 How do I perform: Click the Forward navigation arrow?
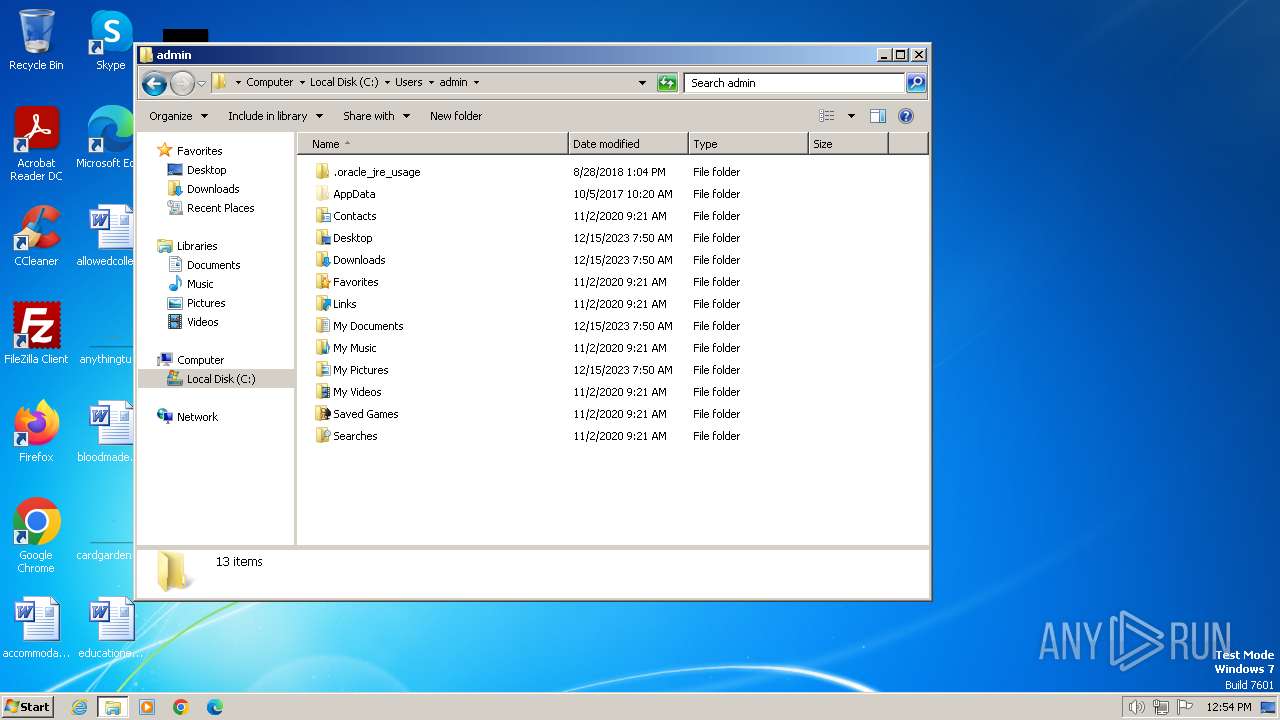tap(182, 83)
